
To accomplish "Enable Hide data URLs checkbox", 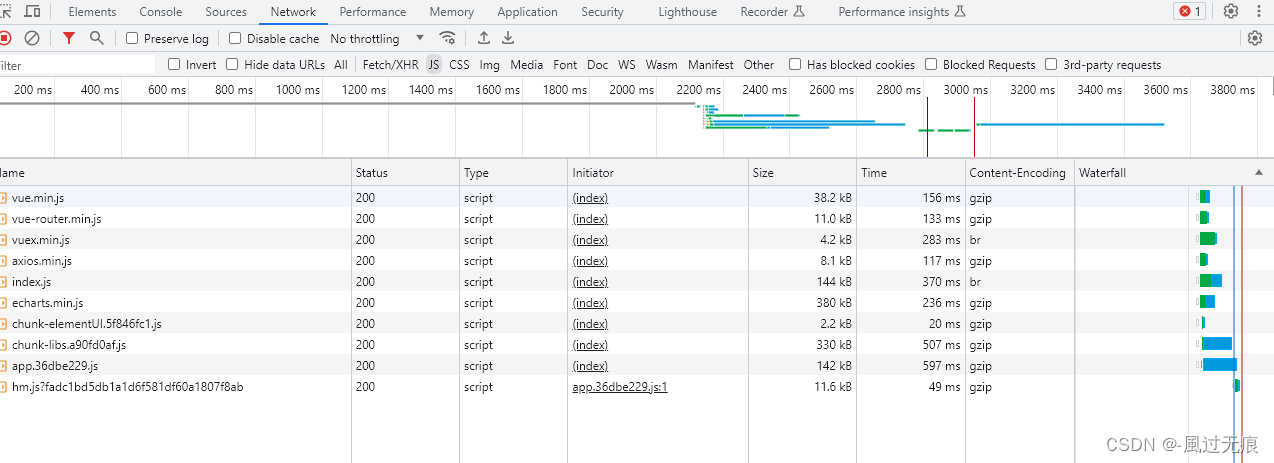I will click(232, 64).
